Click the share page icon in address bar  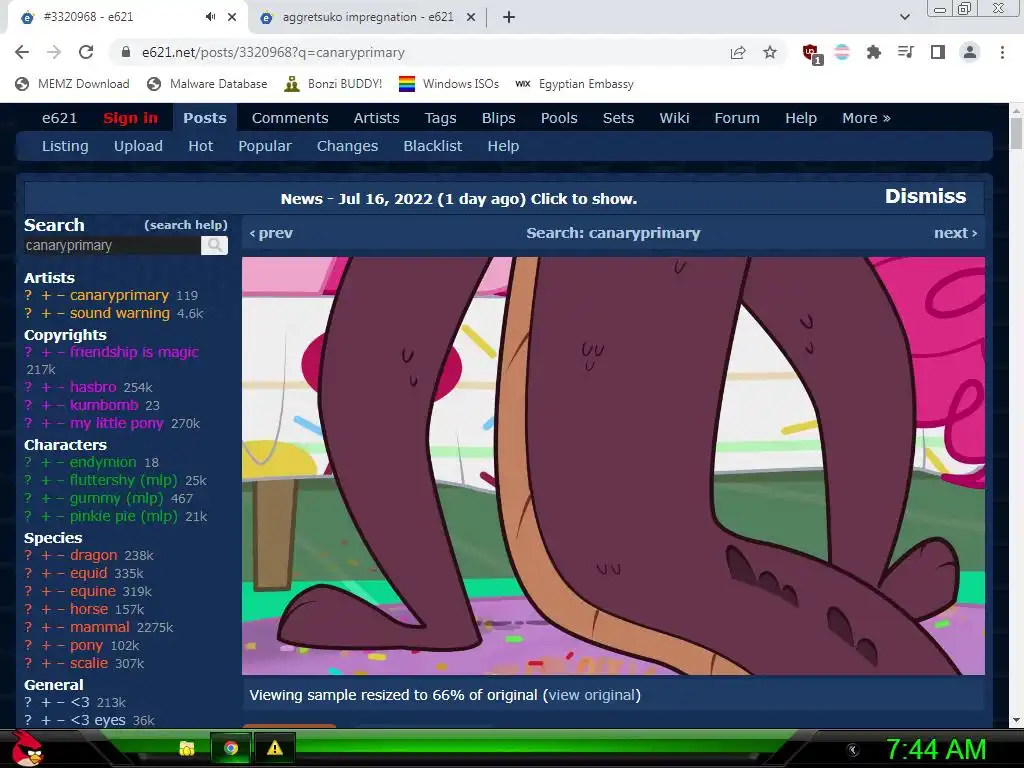pyautogui.click(x=738, y=52)
